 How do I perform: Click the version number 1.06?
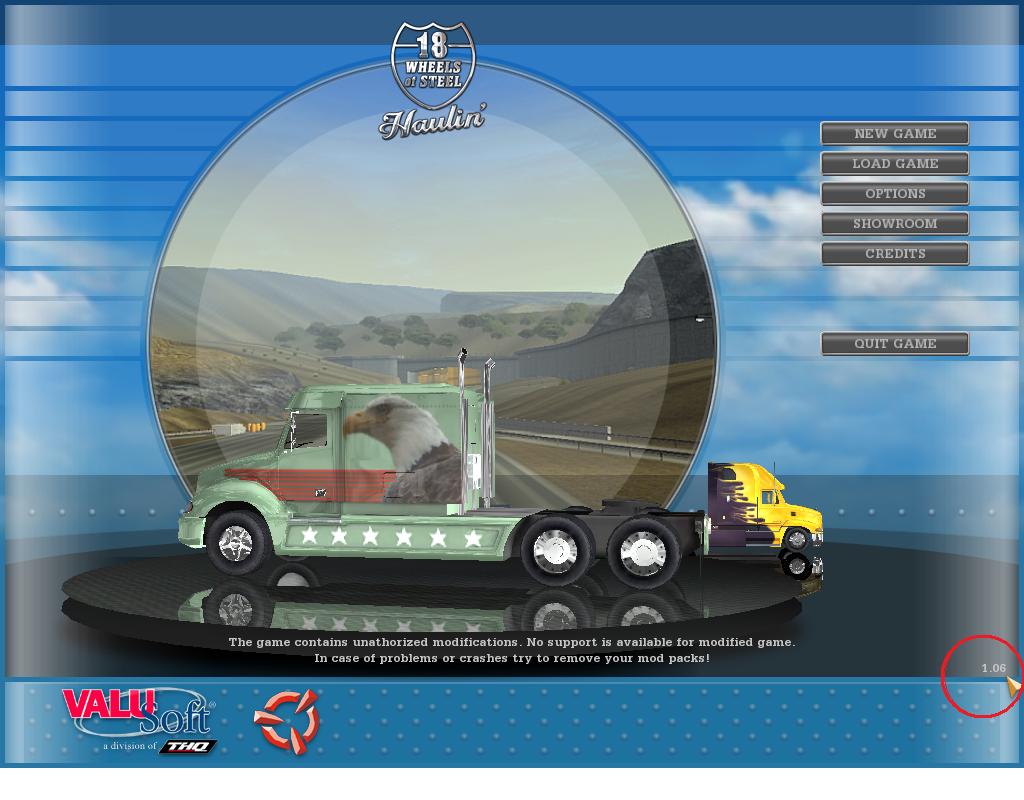click(993, 668)
